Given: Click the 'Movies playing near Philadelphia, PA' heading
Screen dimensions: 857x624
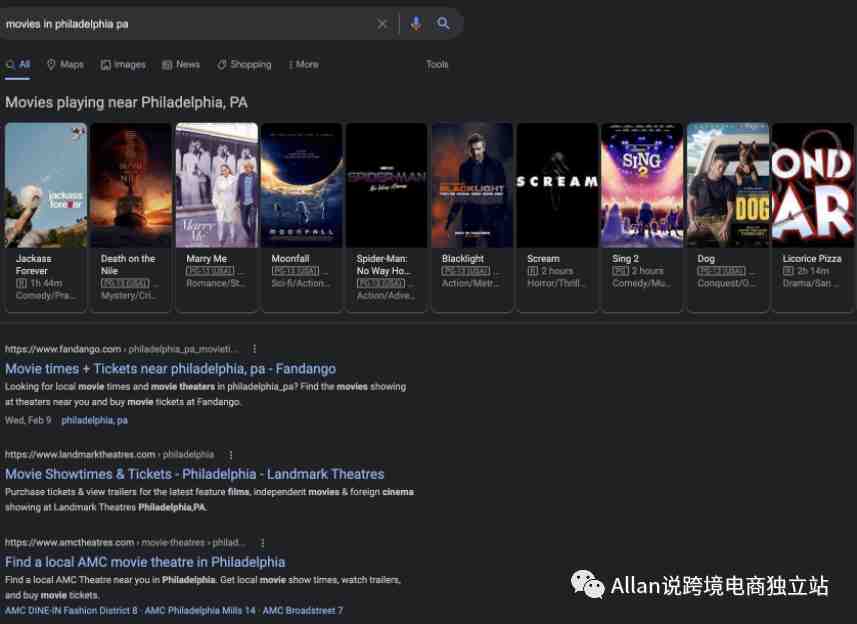Looking at the screenshot, I should click(x=126, y=103).
